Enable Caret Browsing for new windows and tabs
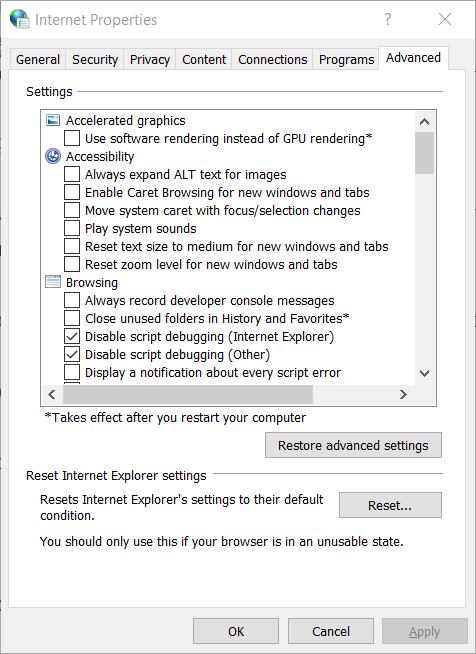This screenshot has height=654, width=476. [72, 192]
